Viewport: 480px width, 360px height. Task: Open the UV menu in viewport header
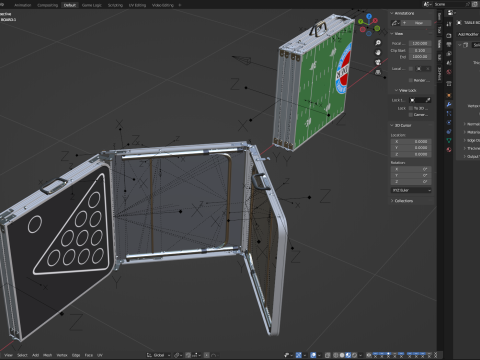pyautogui.click(x=100, y=355)
